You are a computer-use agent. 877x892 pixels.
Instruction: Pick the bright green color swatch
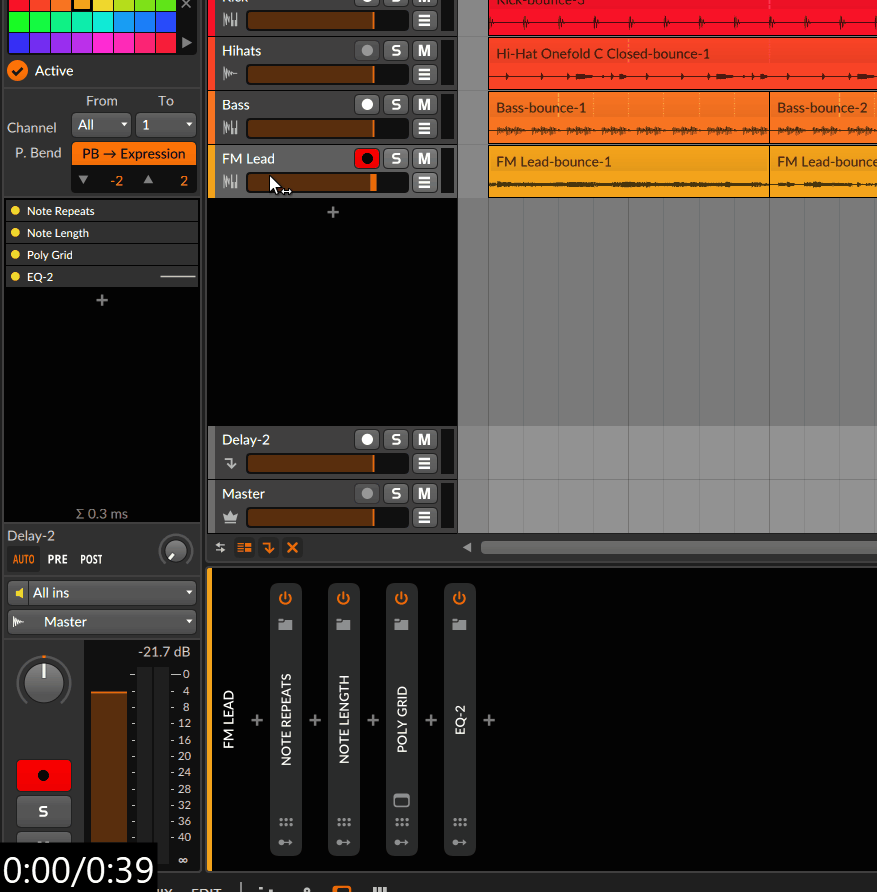coord(19,22)
